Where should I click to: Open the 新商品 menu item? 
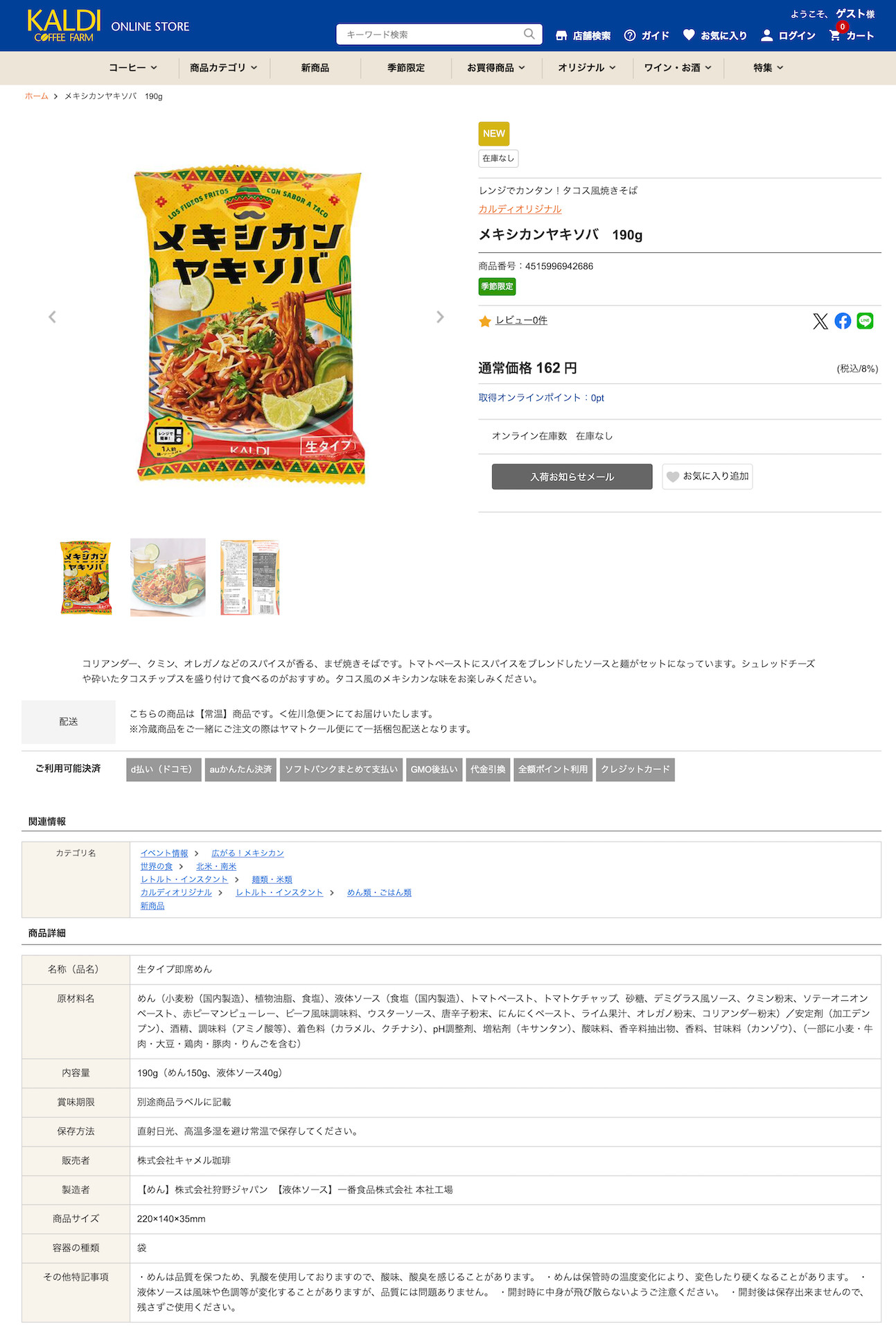point(315,68)
